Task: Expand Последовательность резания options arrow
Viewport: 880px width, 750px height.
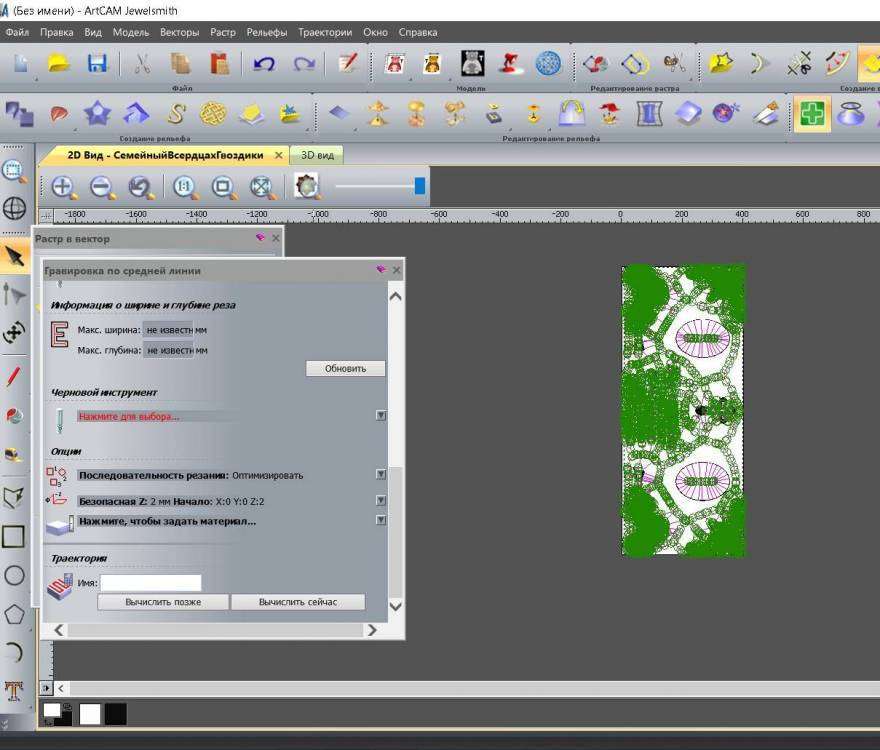Action: click(x=380, y=475)
